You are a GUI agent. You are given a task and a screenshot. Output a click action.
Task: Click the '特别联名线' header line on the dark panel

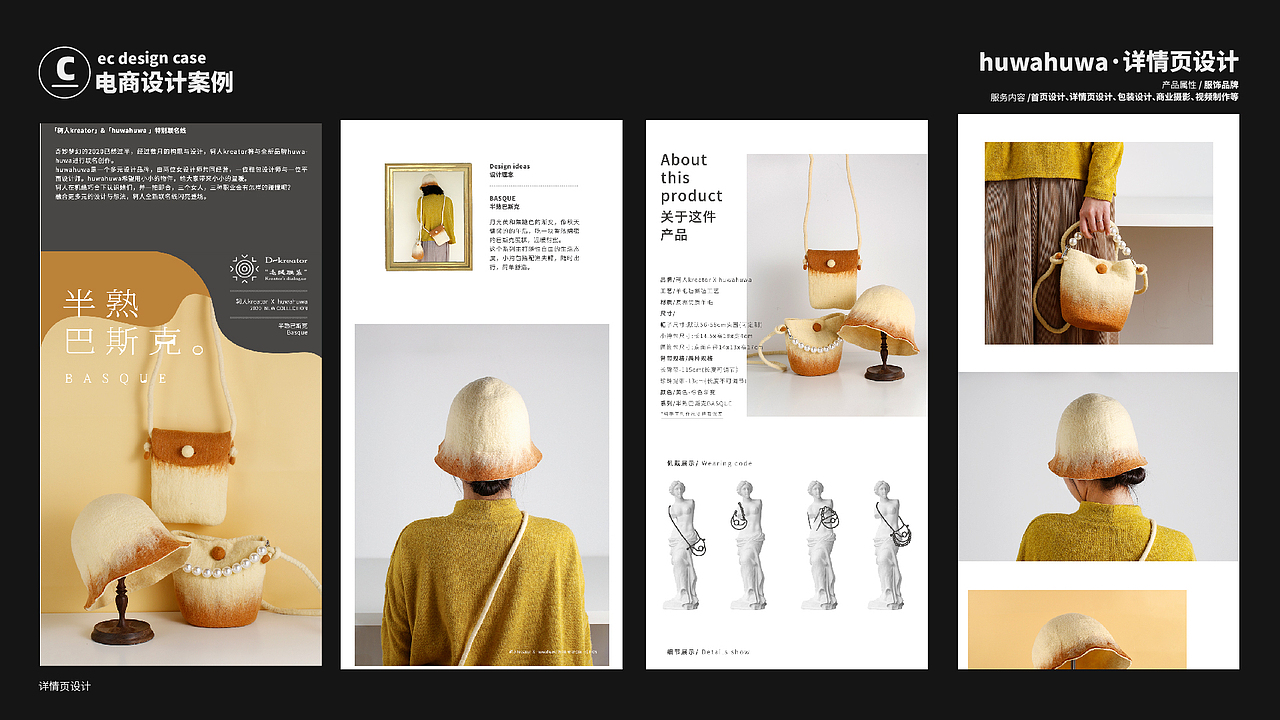120,131
